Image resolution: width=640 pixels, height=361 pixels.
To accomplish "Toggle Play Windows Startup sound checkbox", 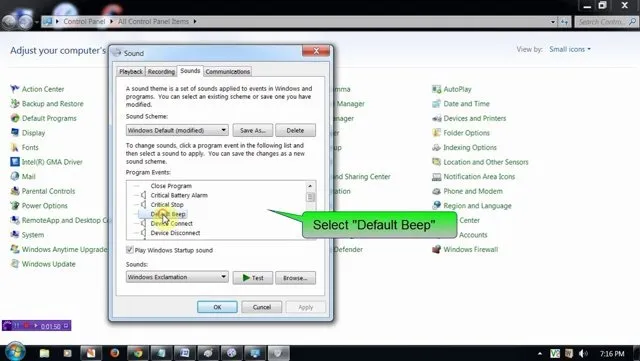I will [x=130, y=250].
